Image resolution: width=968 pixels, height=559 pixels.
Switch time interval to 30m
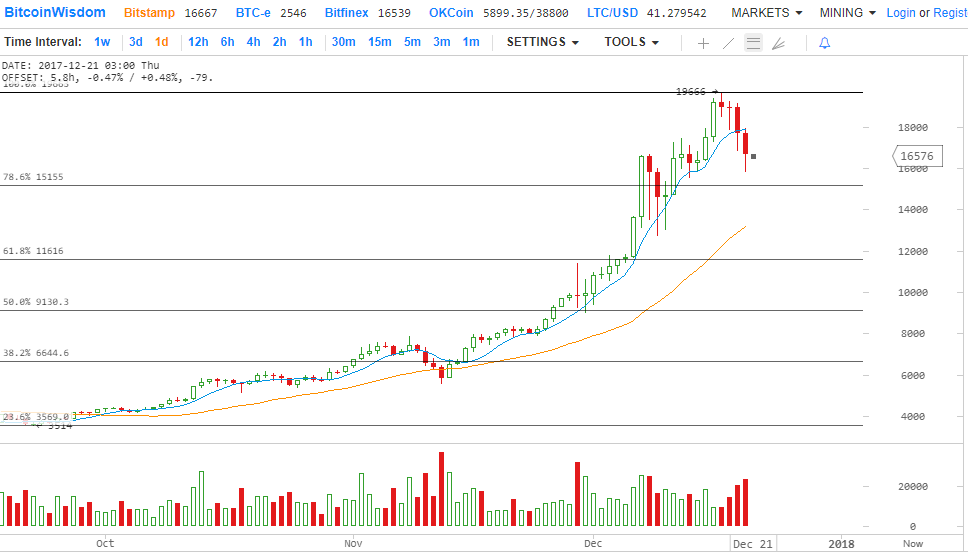coord(343,42)
